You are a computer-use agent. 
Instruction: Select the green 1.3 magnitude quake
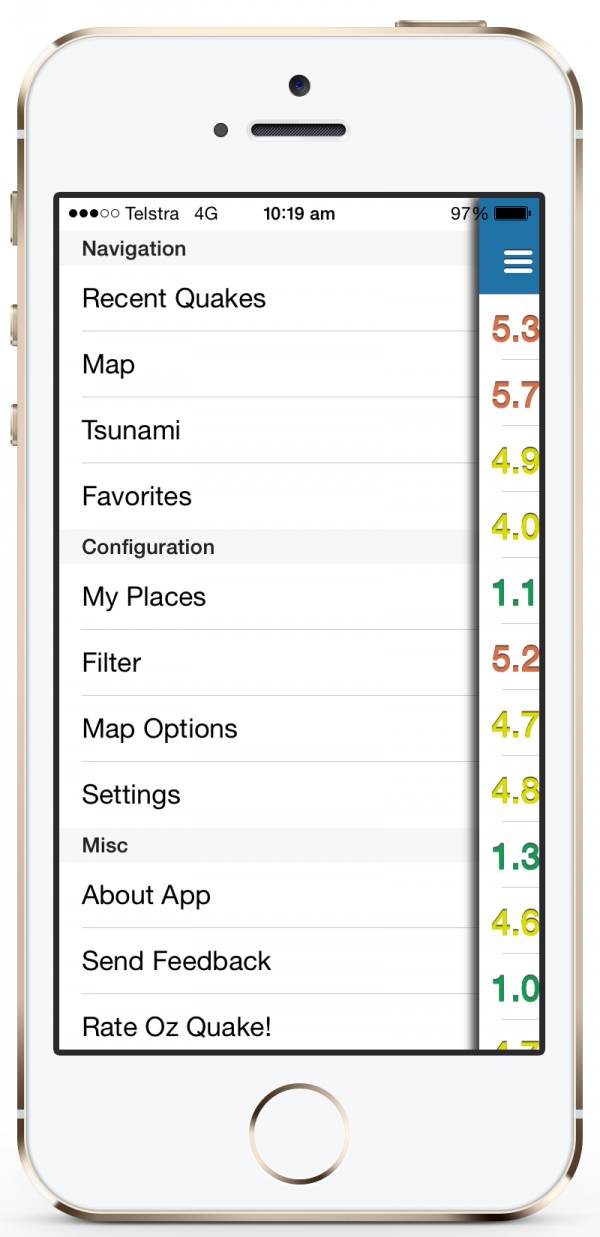[x=515, y=856]
